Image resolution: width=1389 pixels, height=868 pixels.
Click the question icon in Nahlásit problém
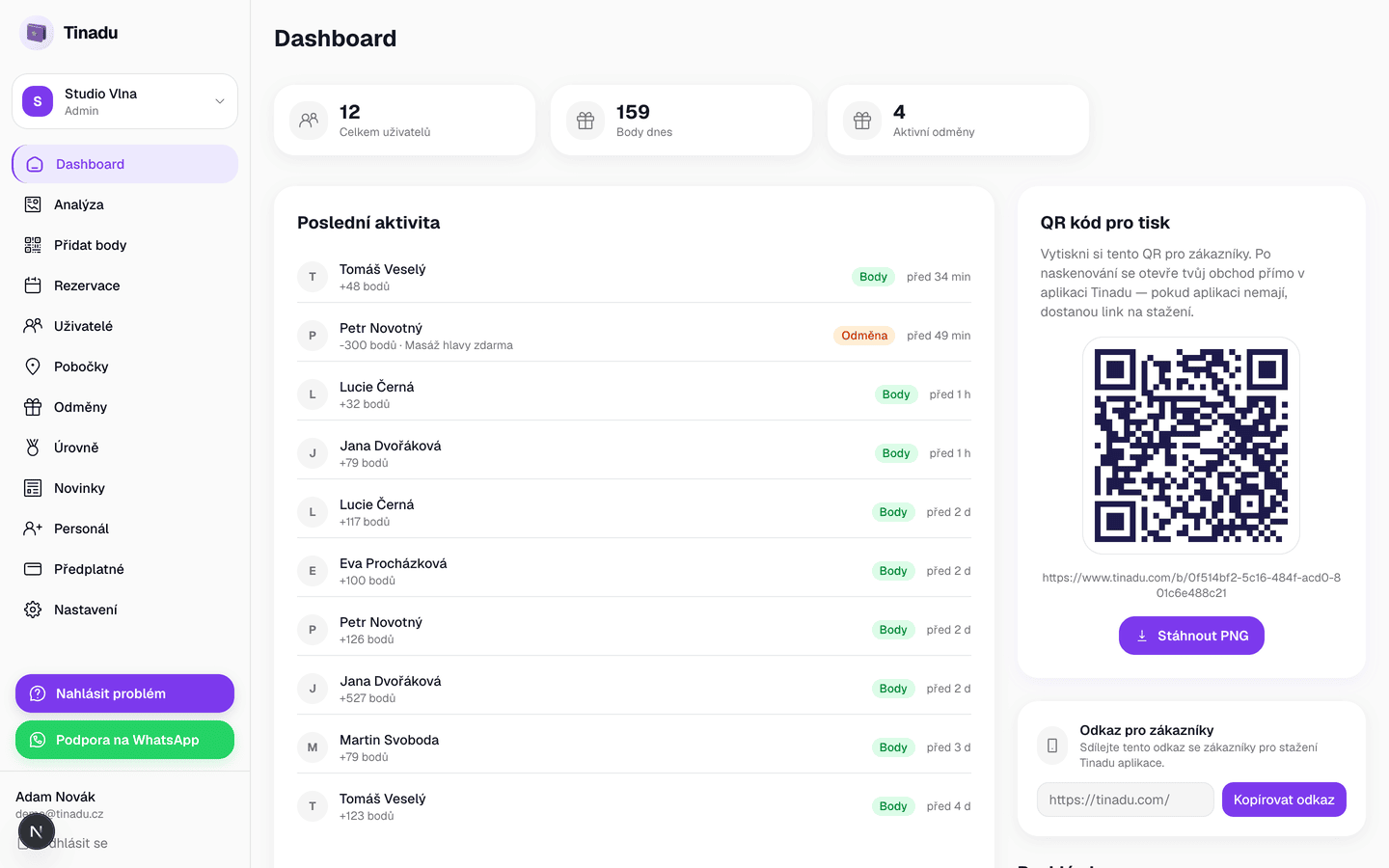pyautogui.click(x=38, y=693)
